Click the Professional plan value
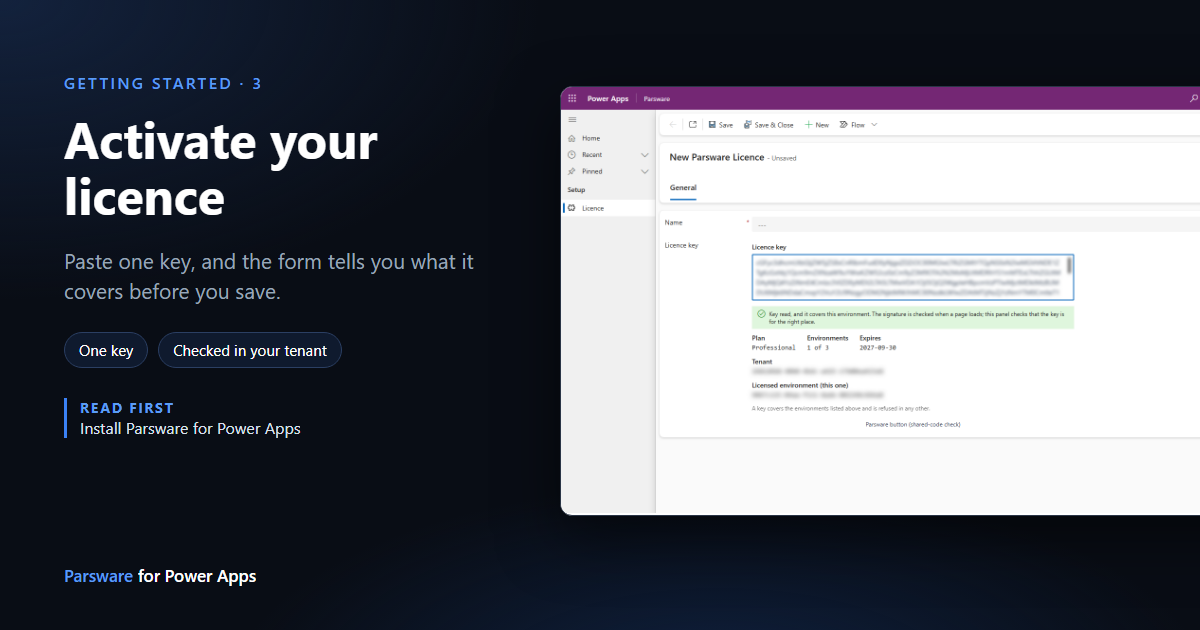 click(774, 347)
